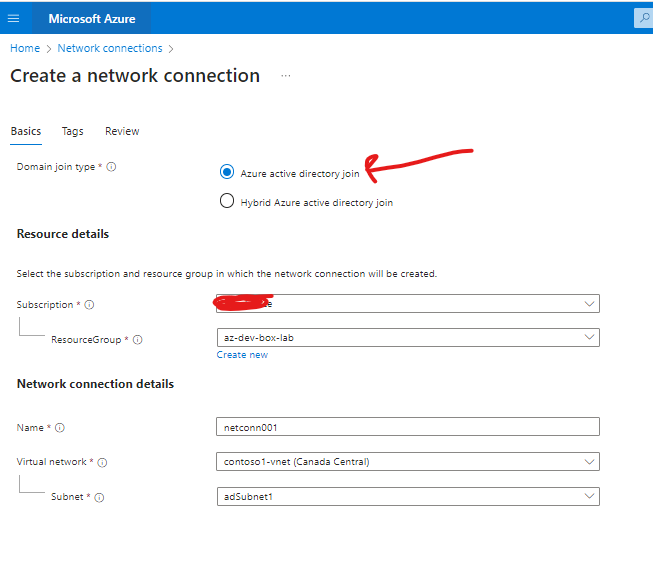Expand the Subscription dropdown
The image size is (653, 567).
[408, 303]
